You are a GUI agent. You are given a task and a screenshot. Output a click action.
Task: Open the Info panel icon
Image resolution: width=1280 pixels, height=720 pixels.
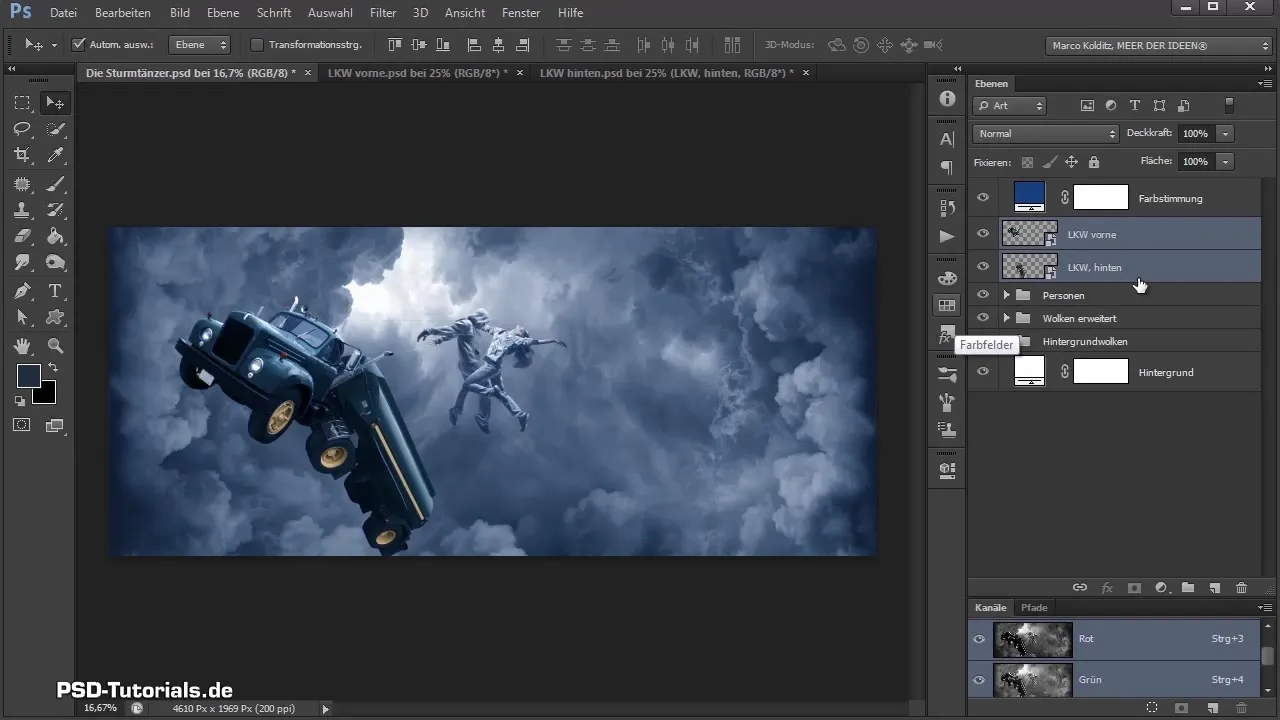[x=947, y=99]
